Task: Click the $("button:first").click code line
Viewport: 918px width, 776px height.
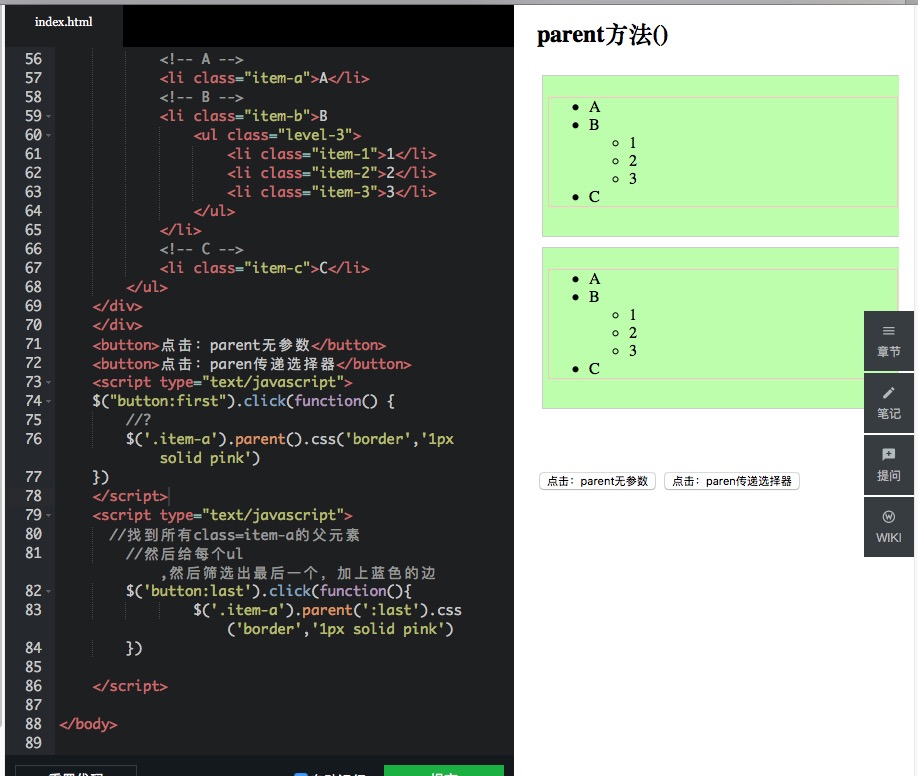Action: tap(244, 401)
